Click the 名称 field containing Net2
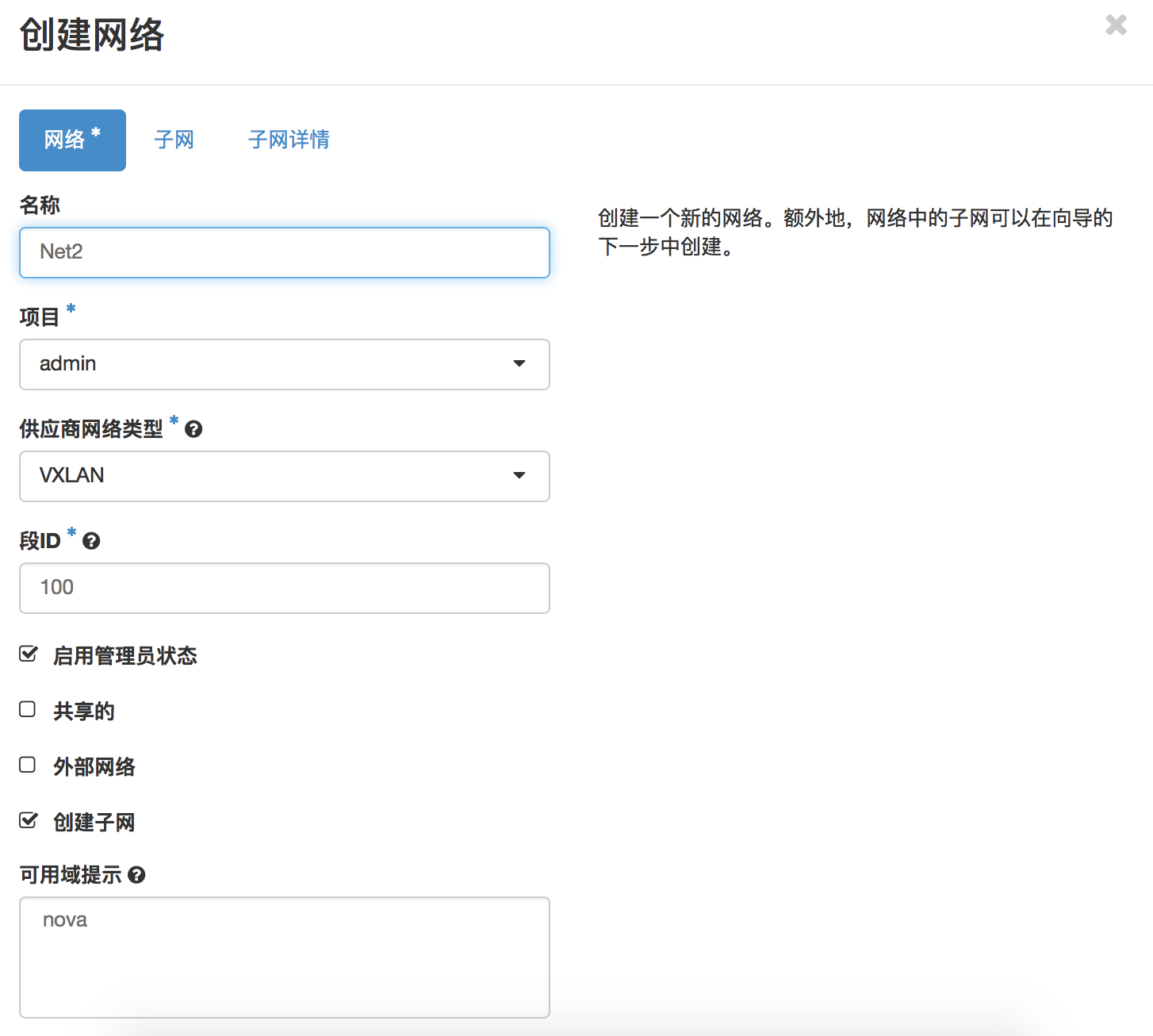The image size is (1153, 1036). coord(285,252)
